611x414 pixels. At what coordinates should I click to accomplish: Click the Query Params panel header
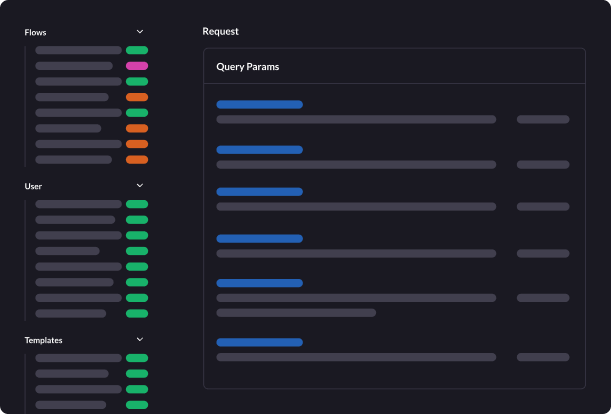[248, 67]
